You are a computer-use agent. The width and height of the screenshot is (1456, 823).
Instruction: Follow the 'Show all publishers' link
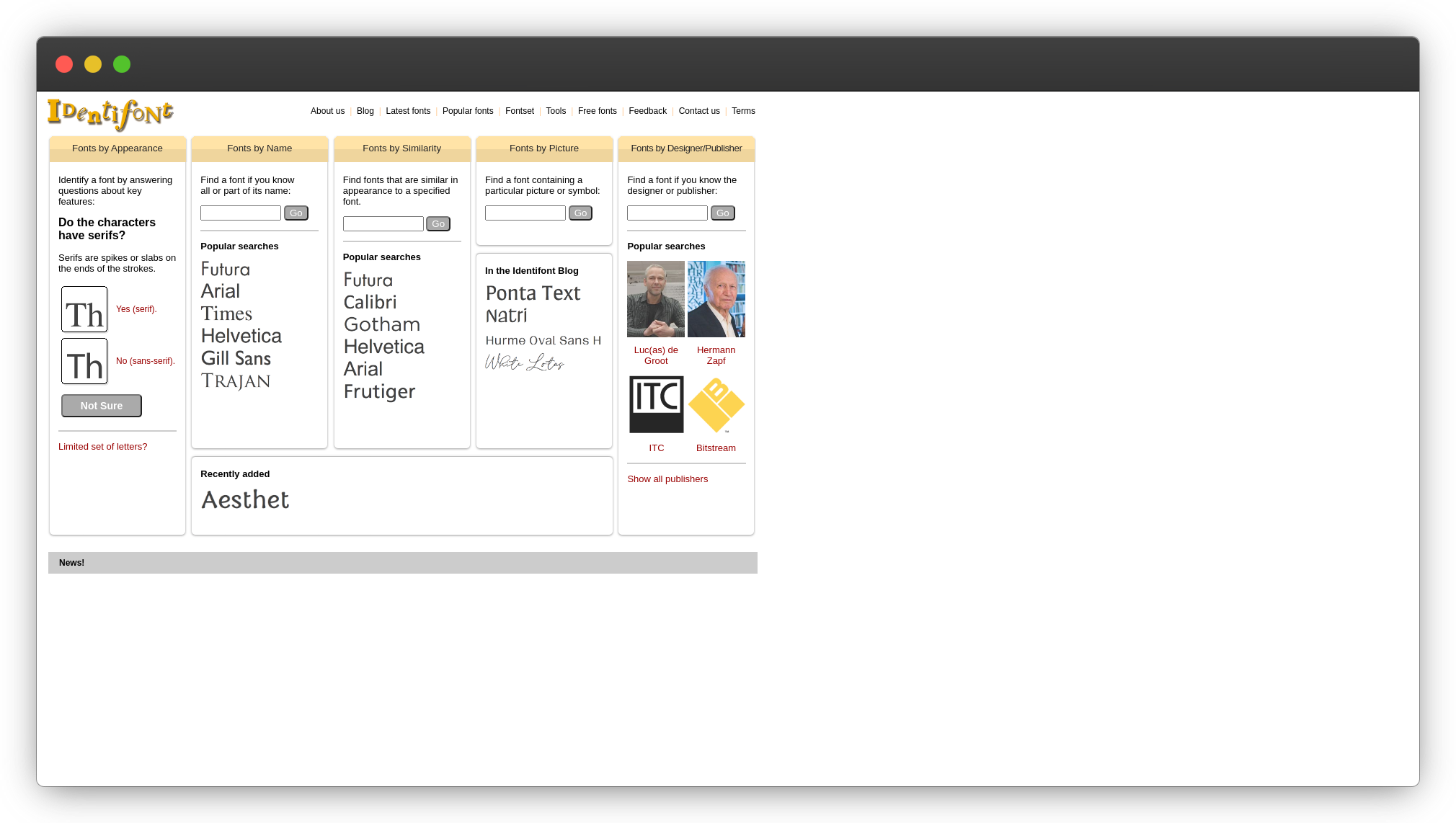pos(667,479)
